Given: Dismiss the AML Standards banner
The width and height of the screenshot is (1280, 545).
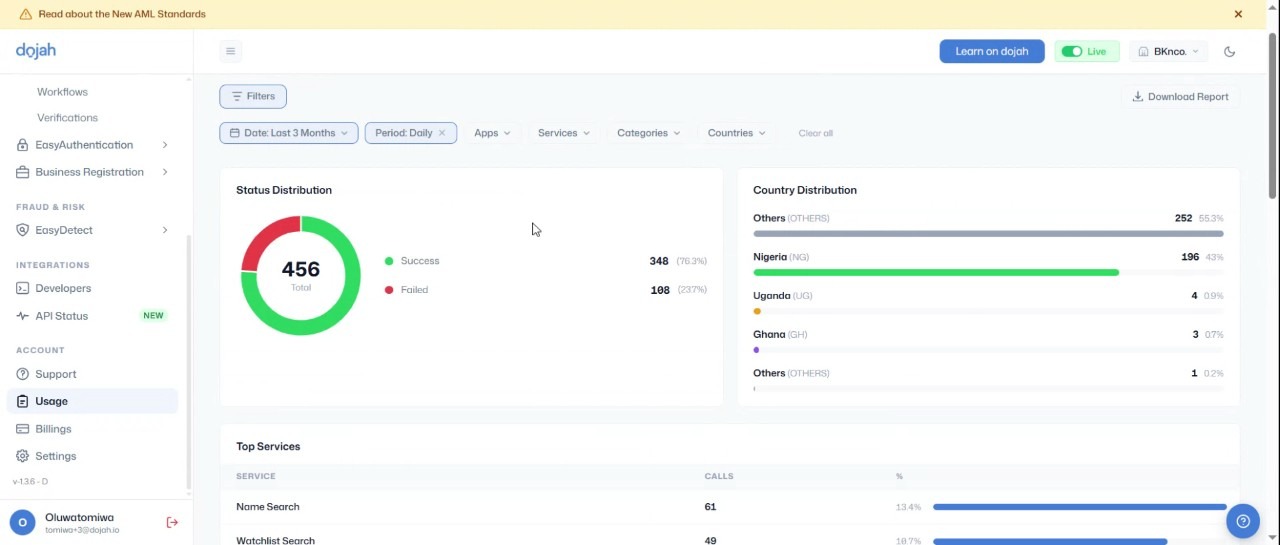Looking at the screenshot, I should pyautogui.click(x=1238, y=14).
